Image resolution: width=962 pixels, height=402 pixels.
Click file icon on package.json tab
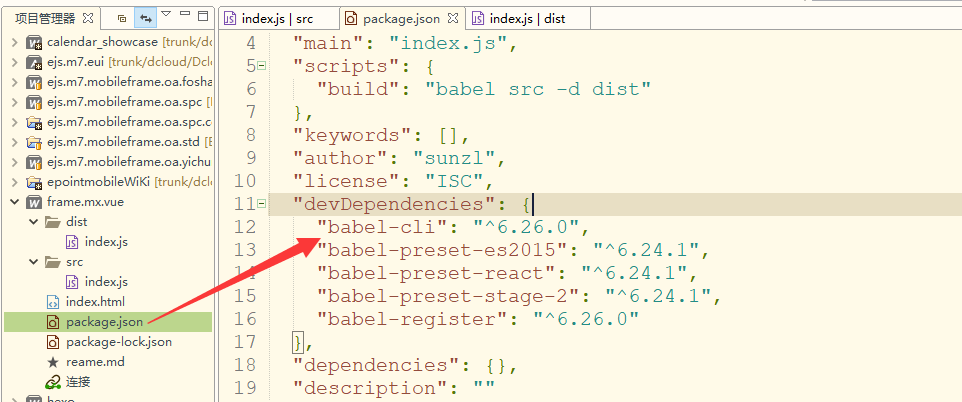pos(351,18)
